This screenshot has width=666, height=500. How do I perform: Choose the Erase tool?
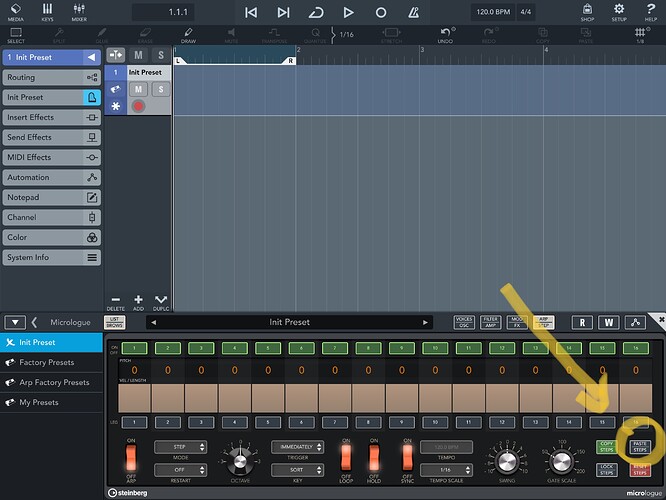point(145,35)
